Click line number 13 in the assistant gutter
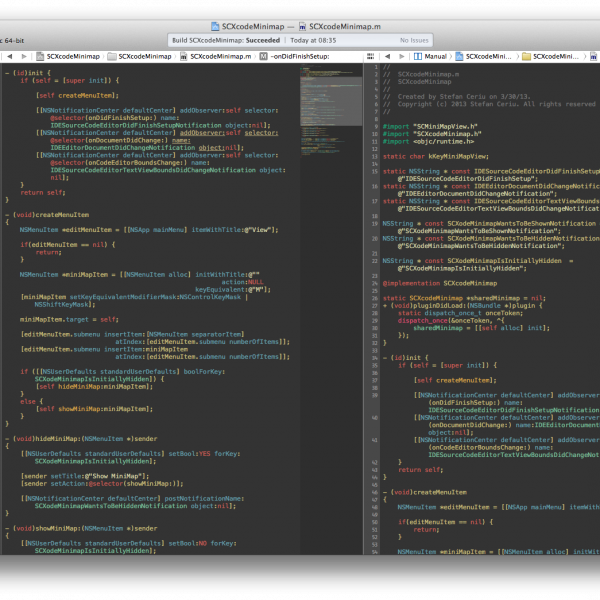Screen dimensions: 600x600 point(375,157)
